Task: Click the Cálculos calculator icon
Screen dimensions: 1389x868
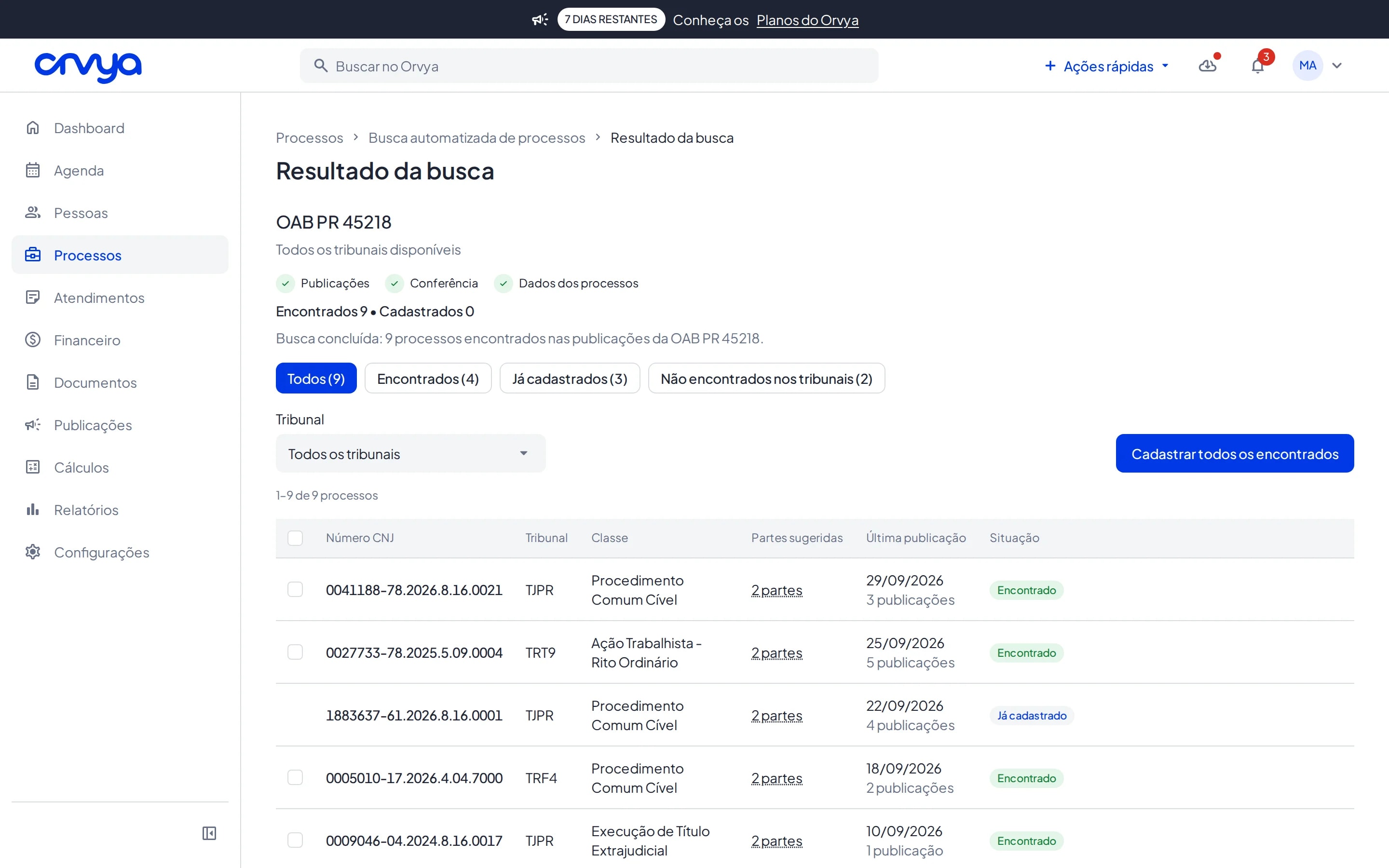Action: [x=33, y=467]
